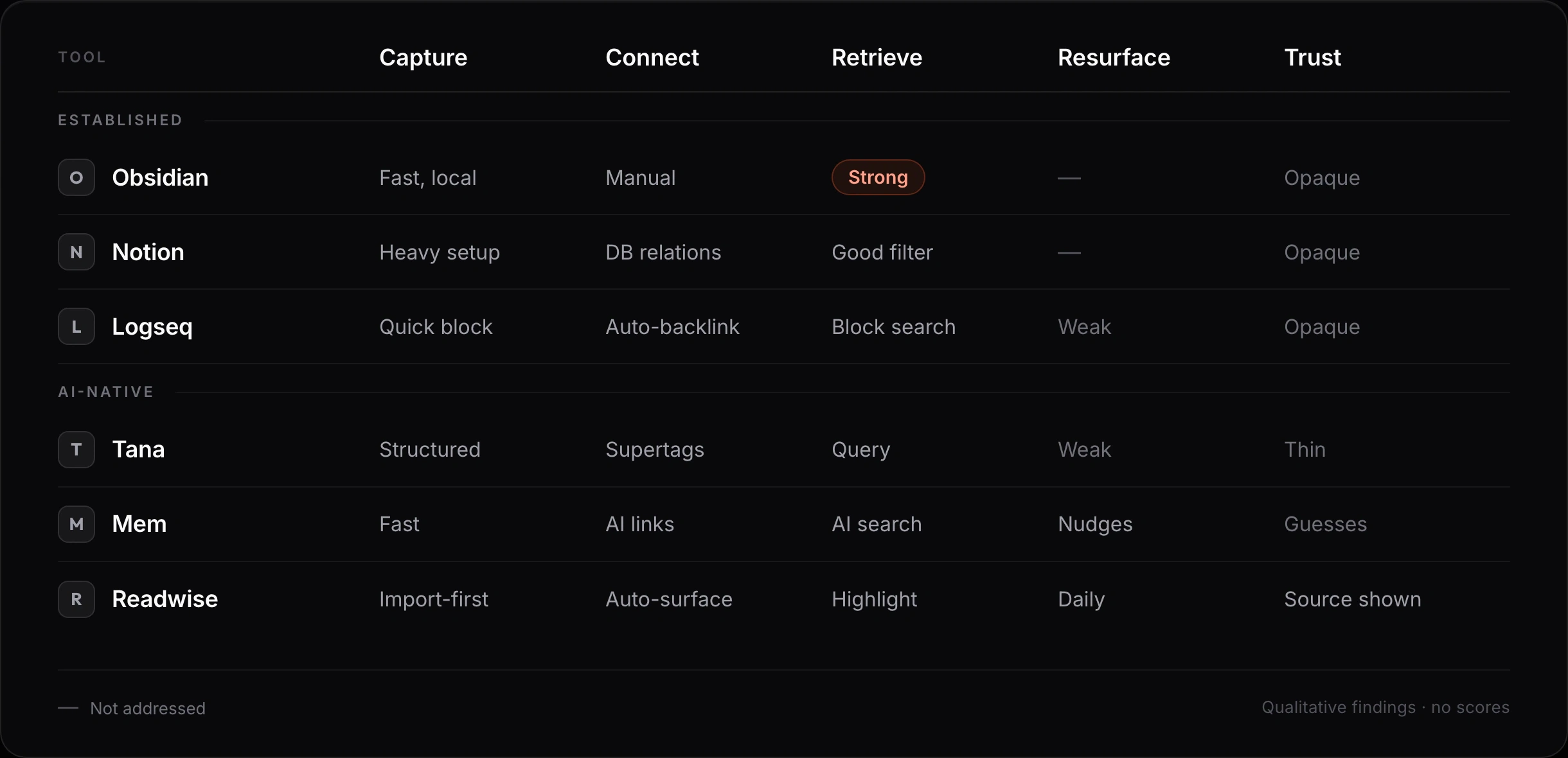The width and height of the screenshot is (1568, 758).
Task: Click the Resurface column header
Action: 1114,58
